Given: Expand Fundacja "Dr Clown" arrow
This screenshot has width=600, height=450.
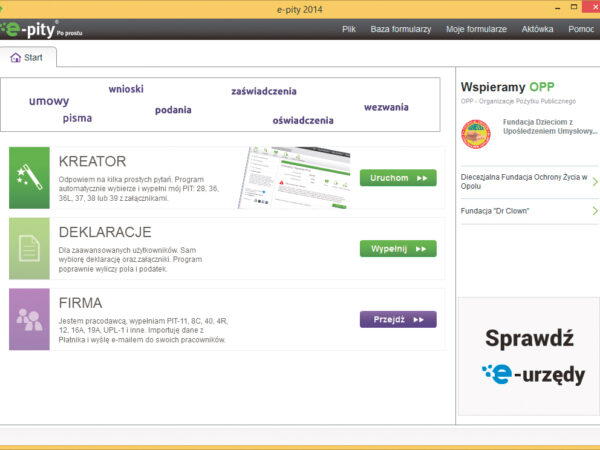Looking at the screenshot, I should pos(594,211).
